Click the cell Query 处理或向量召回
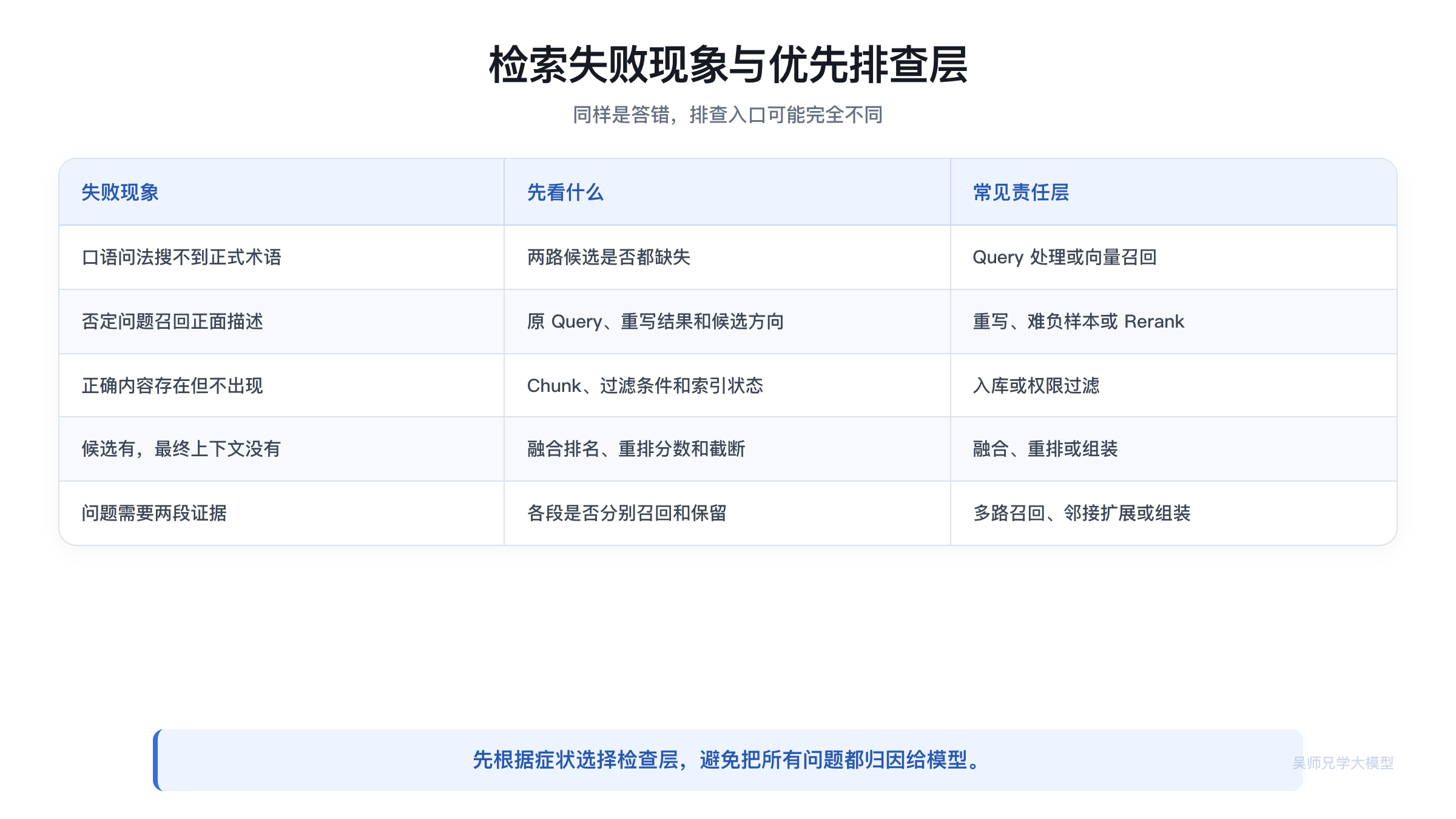This screenshot has height=819, width=1456. 1174,257
